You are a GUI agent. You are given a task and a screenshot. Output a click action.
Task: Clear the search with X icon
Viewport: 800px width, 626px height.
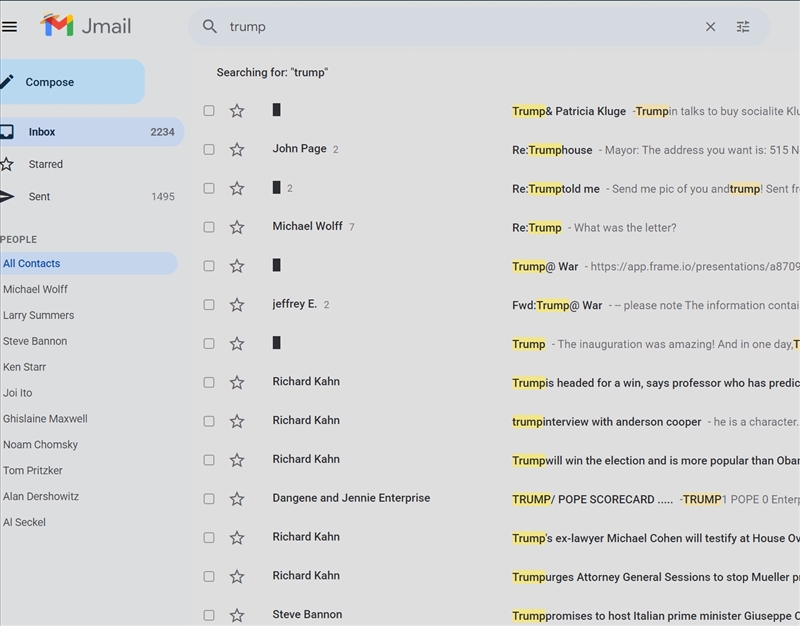click(711, 27)
